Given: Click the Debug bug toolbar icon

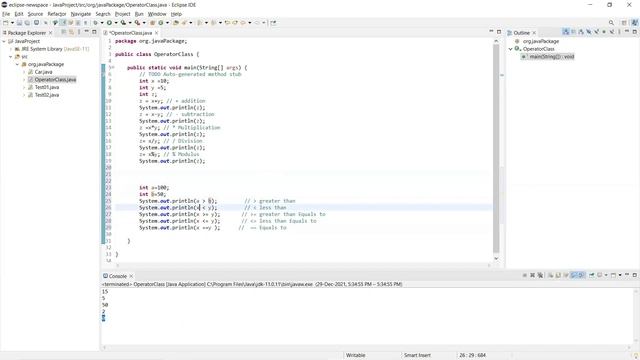Looking at the screenshot, I should (x=95, y=23).
